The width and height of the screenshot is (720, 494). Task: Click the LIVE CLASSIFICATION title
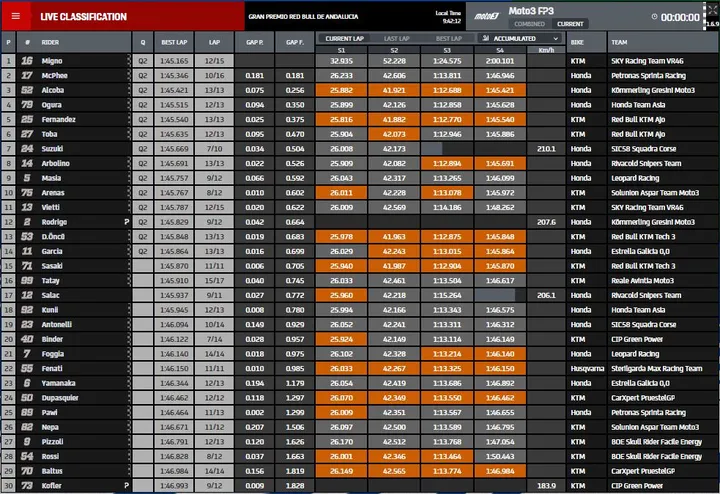tap(84, 17)
